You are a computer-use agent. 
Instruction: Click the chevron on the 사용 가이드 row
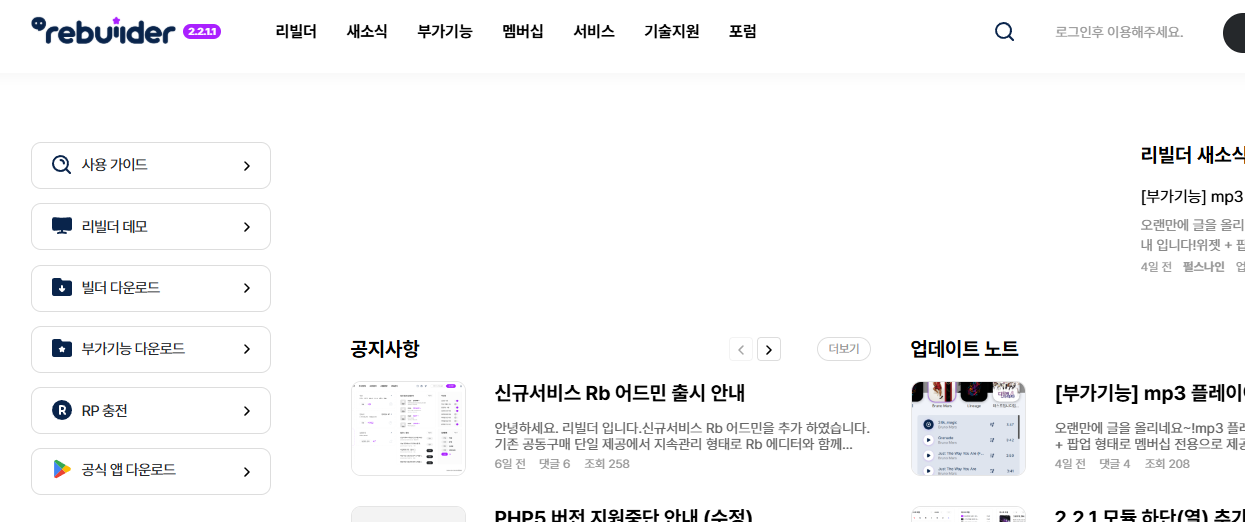pyautogui.click(x=247, y=166)
